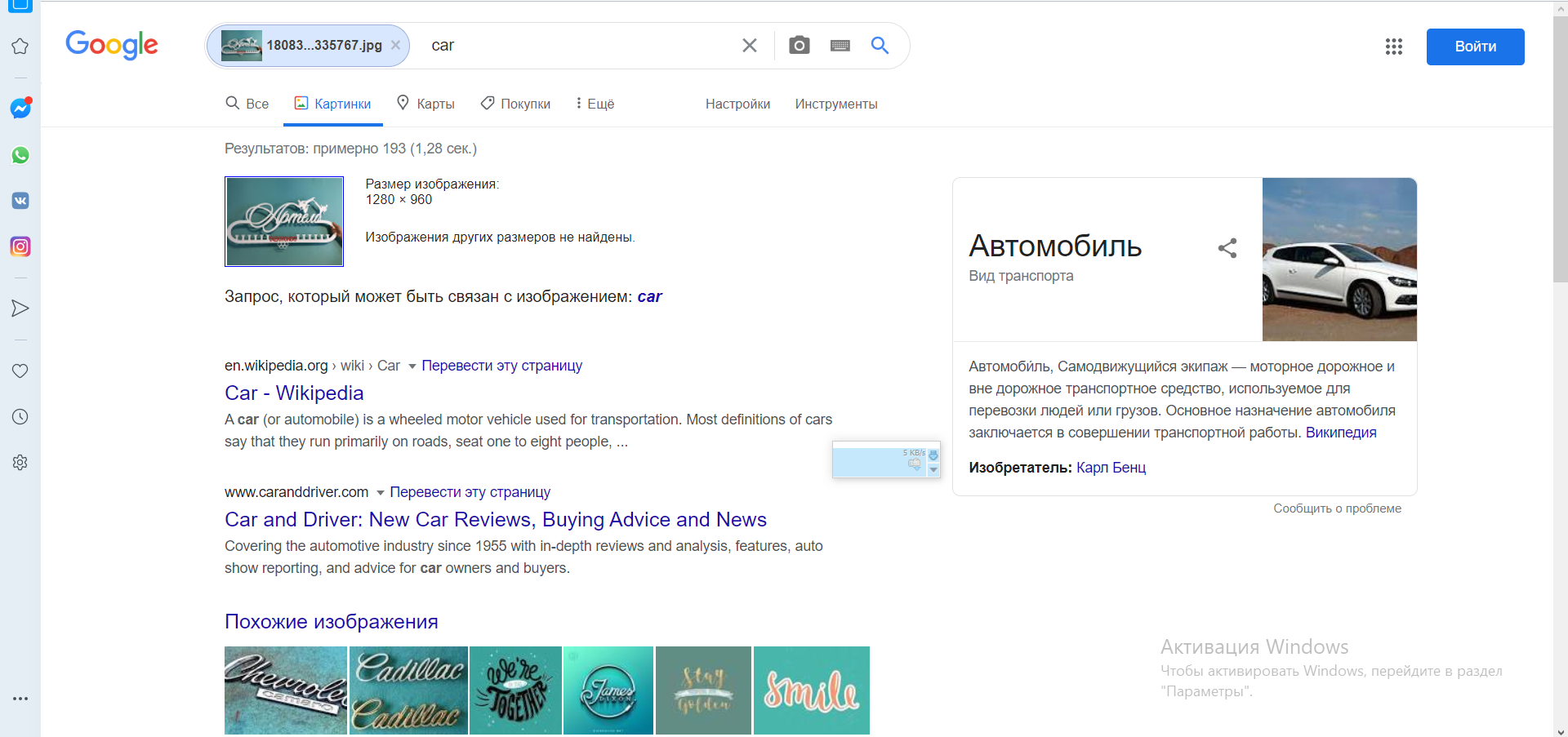The width and height of the screenshot is (1568, 737).
Task: Open the Chevrolet similar image
Action: pos(286,690)
